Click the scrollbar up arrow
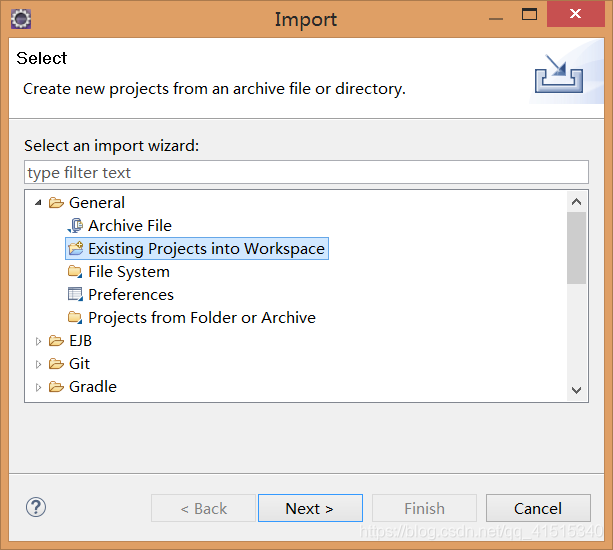The height and width of the screenshot is (550, 613). click(x=577, y=202)
